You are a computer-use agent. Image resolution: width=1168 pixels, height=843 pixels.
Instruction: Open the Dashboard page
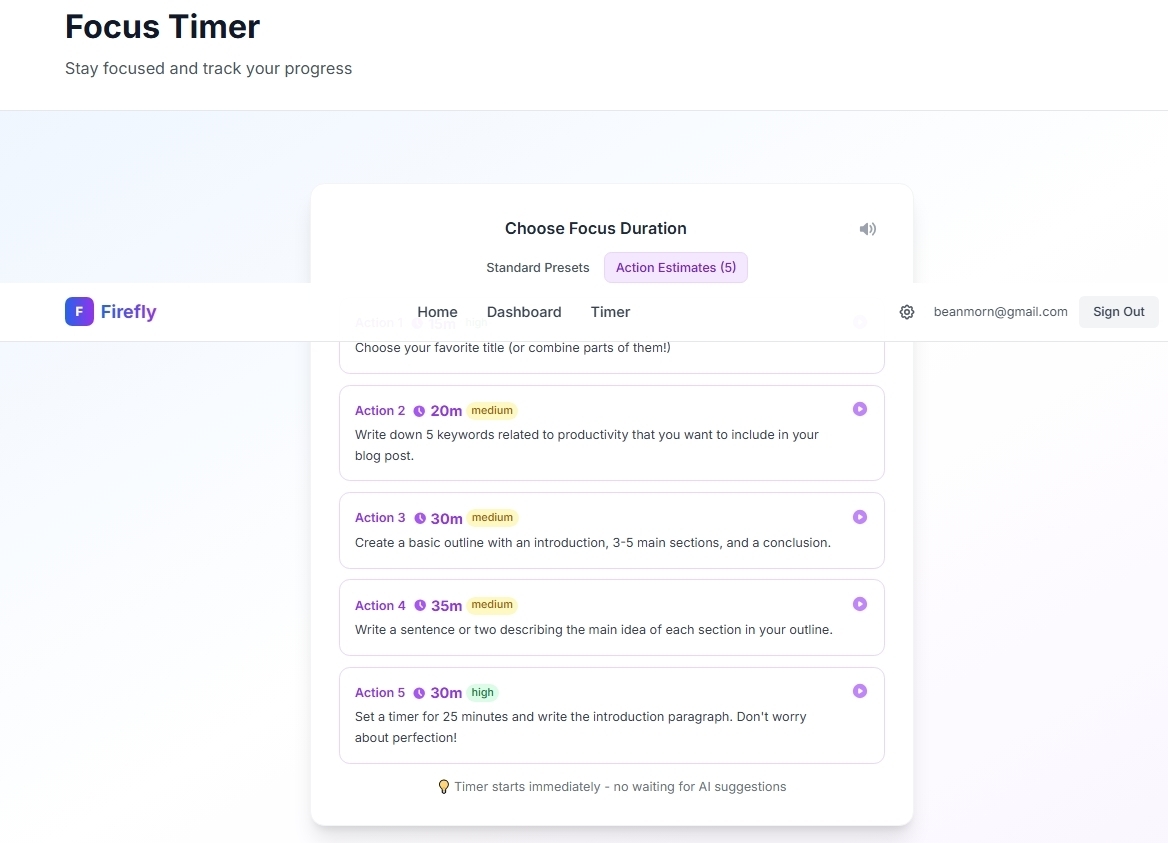(524, 311)
